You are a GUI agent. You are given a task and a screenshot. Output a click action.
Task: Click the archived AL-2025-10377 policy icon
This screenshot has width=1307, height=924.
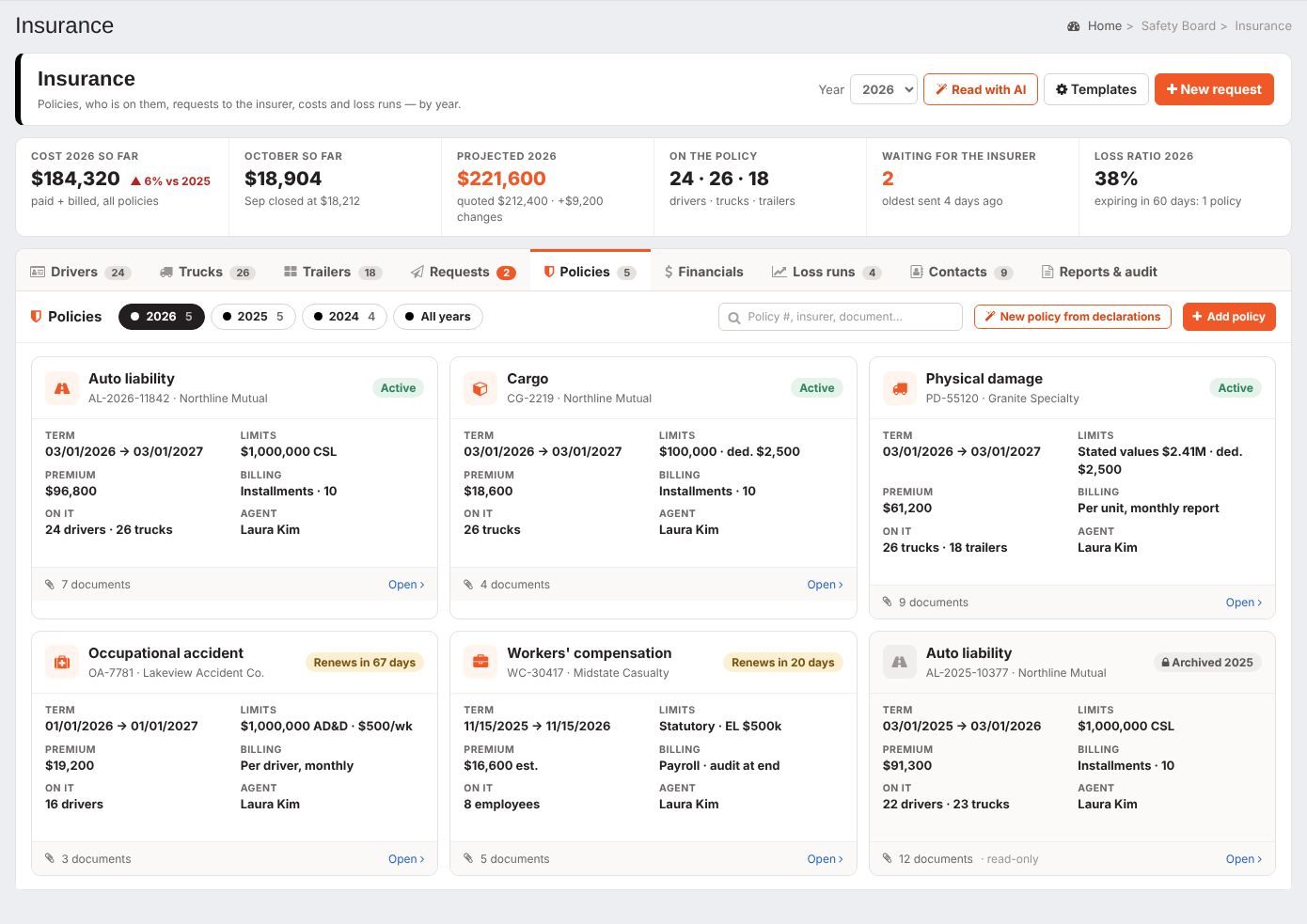coord(900,663)
